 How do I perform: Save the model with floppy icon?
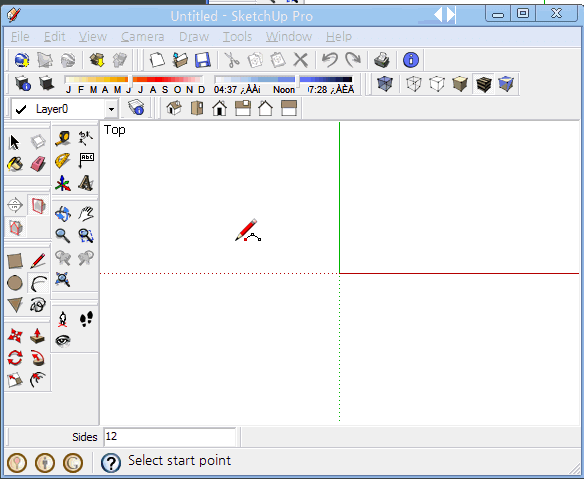pyautogui.click(x=203, y=60)
